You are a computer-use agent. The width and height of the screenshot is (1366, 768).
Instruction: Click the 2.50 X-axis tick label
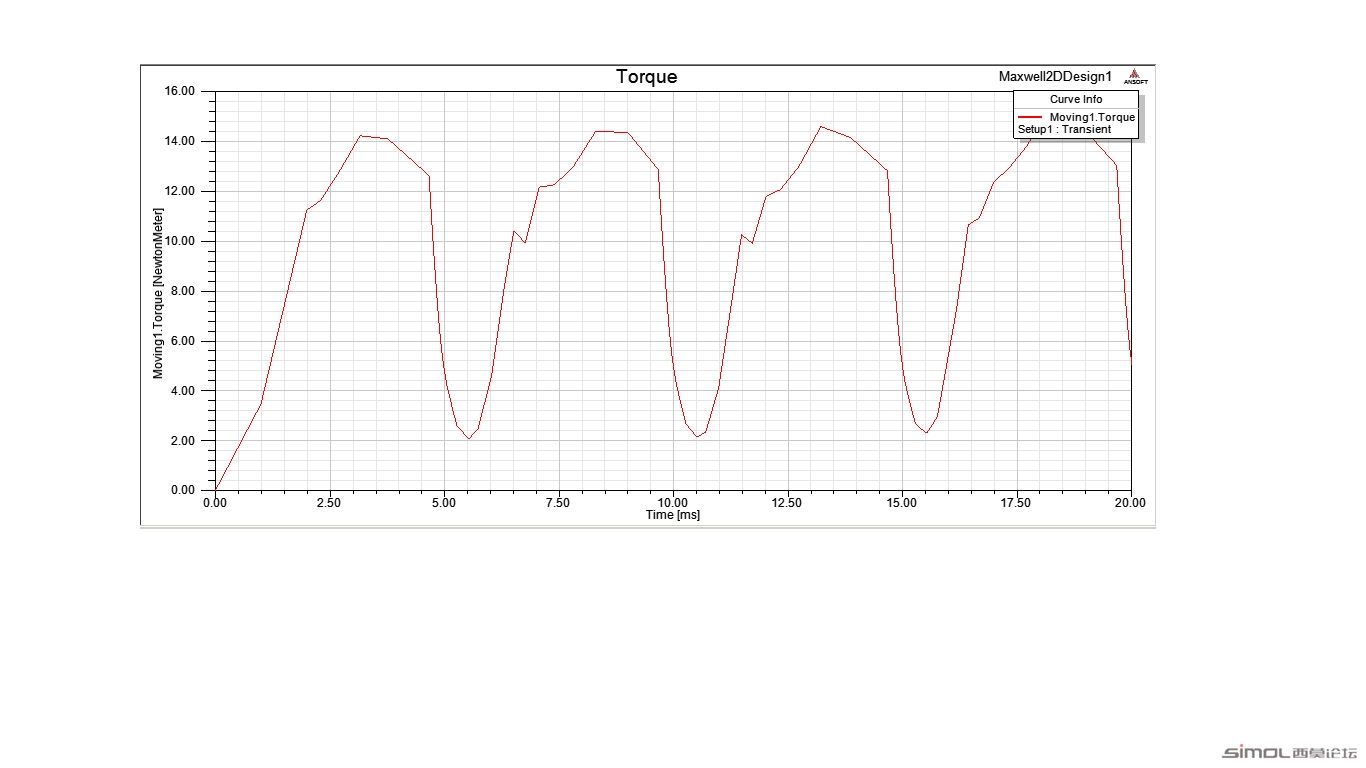click(x=330, y=502)
